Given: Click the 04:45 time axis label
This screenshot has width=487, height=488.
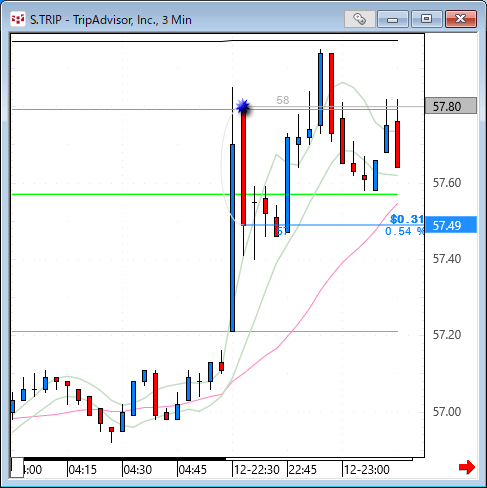Looking at the screenshot, I should coord(192,470).
